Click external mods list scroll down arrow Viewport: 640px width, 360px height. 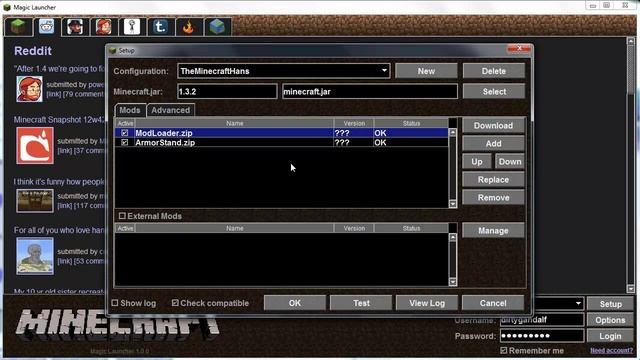[x=453, y=282]
